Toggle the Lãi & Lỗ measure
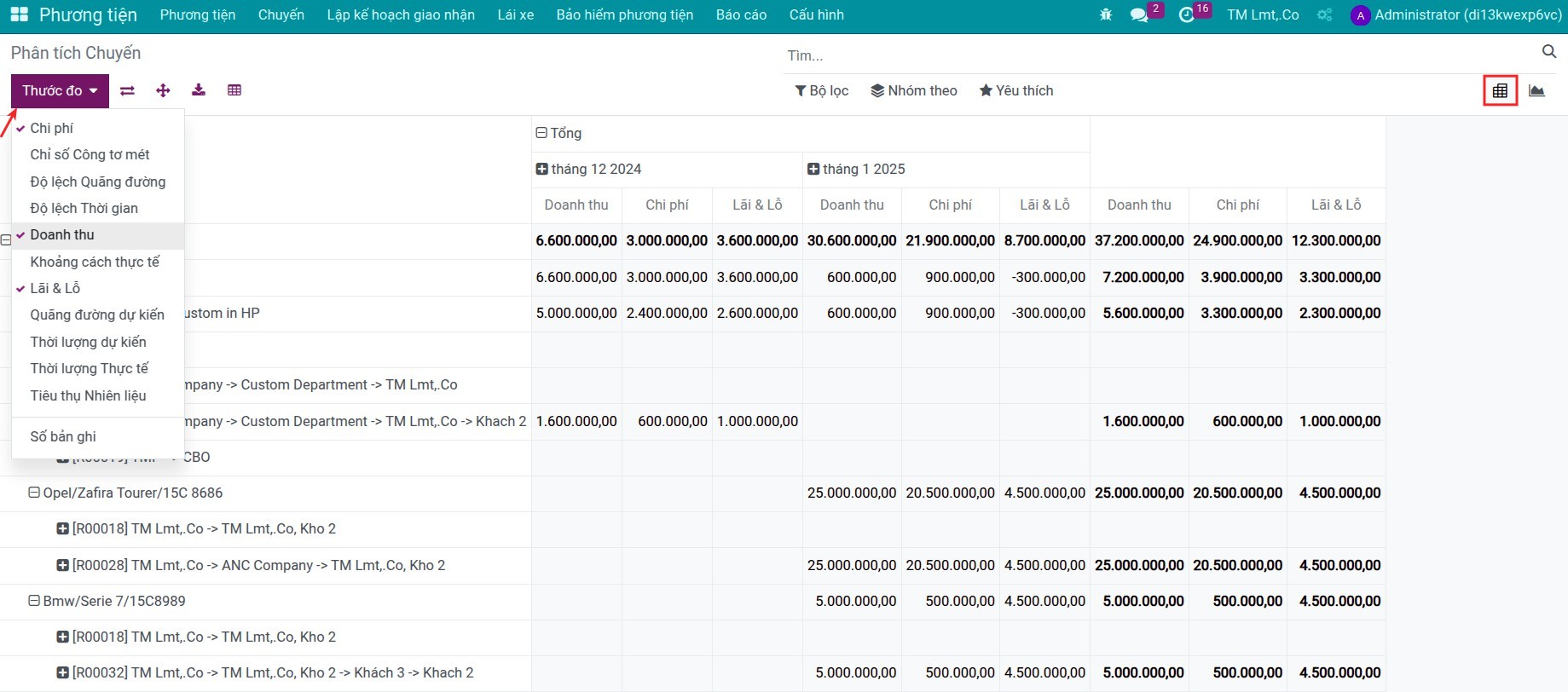1568x692 pixels. coord(98,288)
